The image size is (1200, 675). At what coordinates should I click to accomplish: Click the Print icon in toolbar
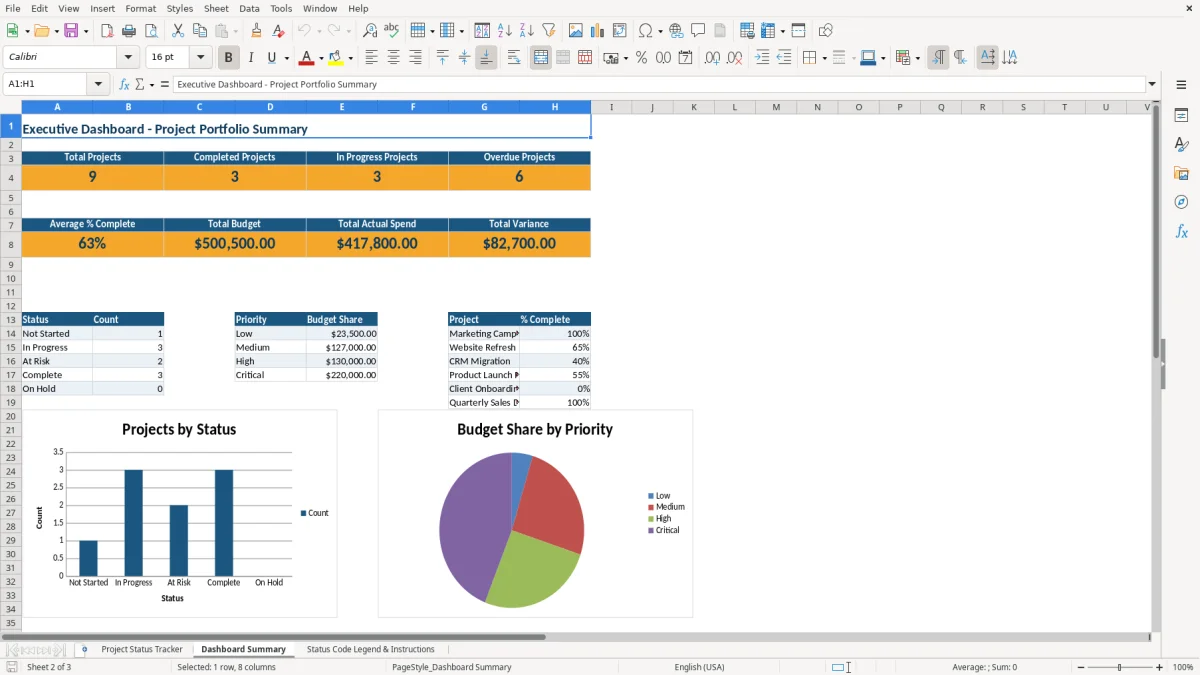(128, 31)
